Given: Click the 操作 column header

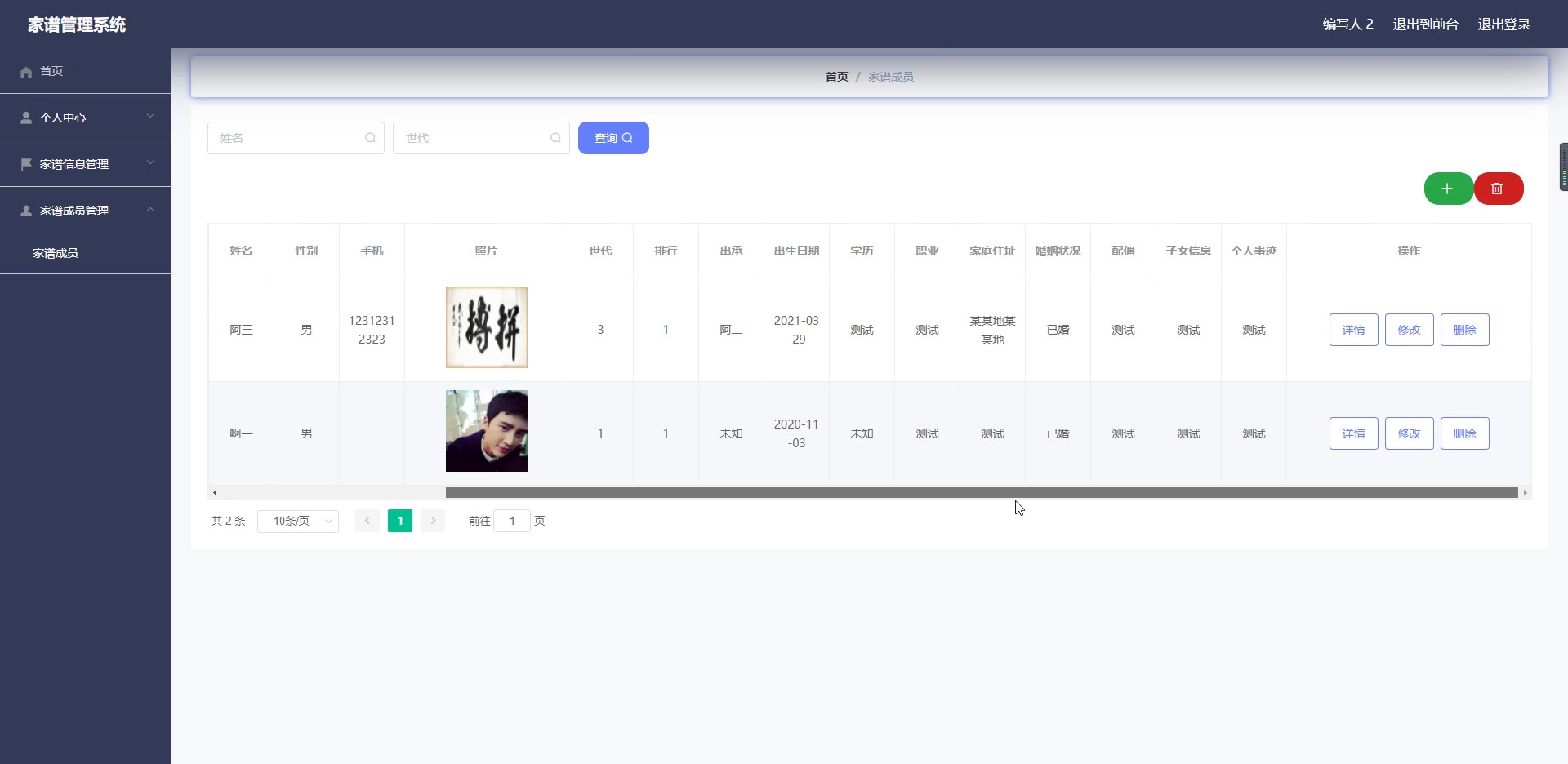Looking at the screenshot, I should point(1409,251).
